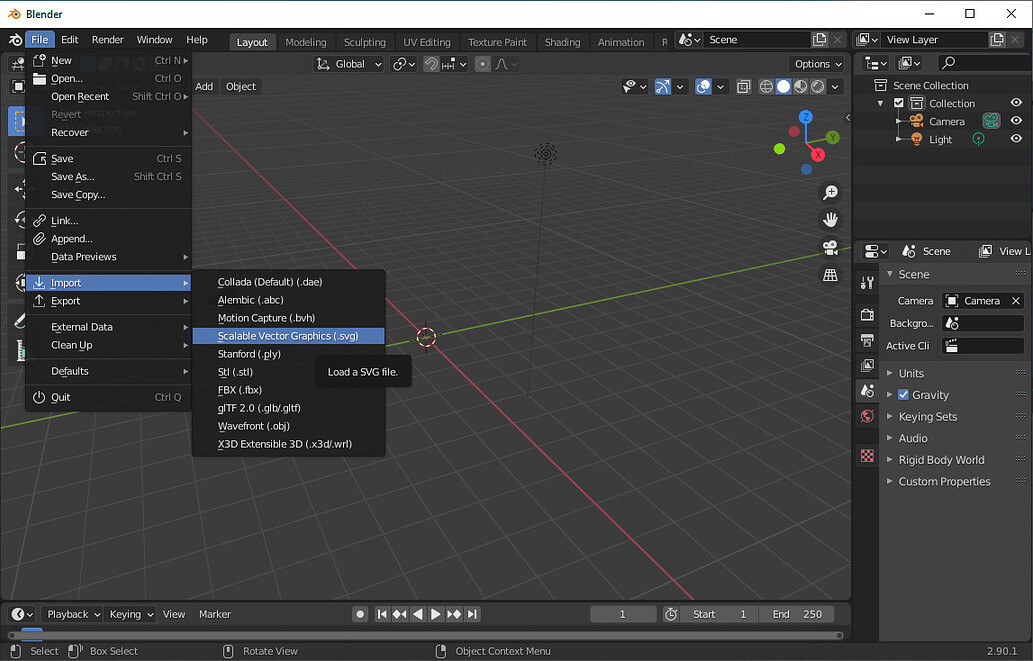Open the Texture properties tab with checkered icon
This screenshot has width=1033, height=661.
pos(866,456)
